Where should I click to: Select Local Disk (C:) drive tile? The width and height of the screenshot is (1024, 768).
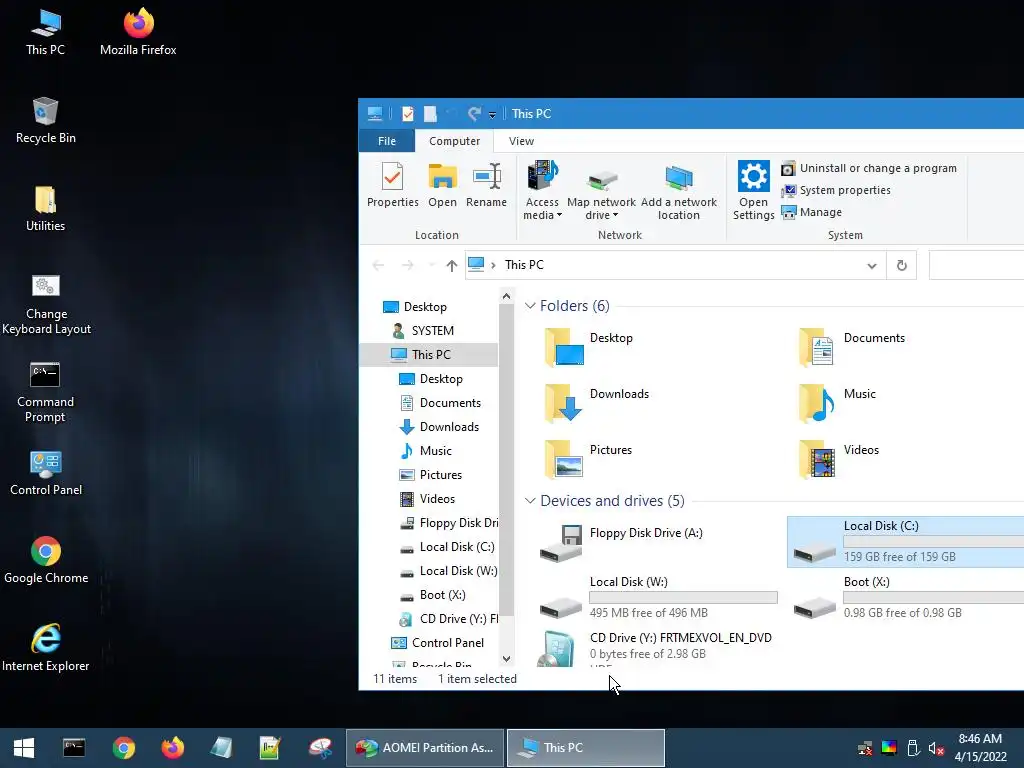point(906,541)
